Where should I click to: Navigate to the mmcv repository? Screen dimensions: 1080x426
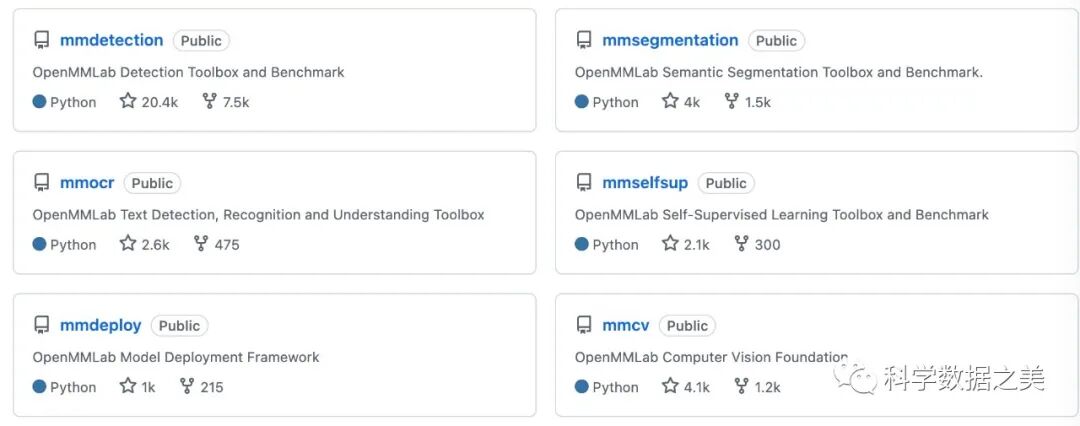coord(626,326)
